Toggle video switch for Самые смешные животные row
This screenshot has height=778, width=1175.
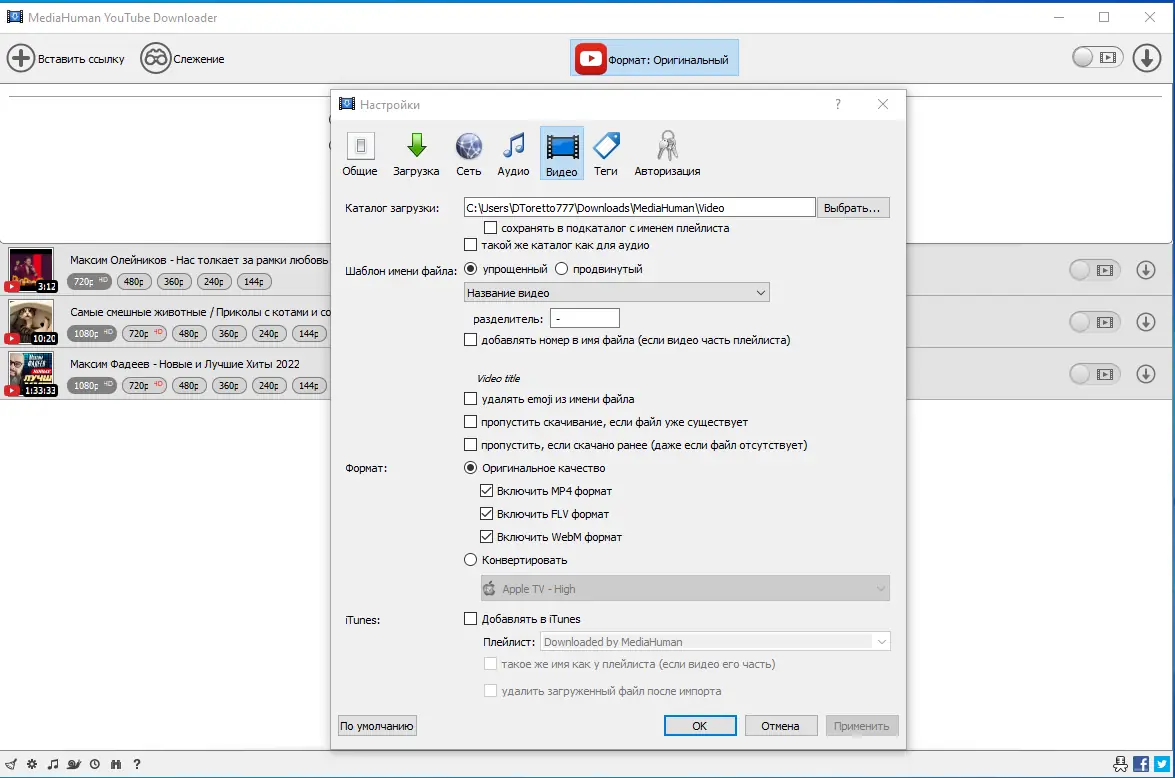pyautogui.click(x=1095, y=322)
